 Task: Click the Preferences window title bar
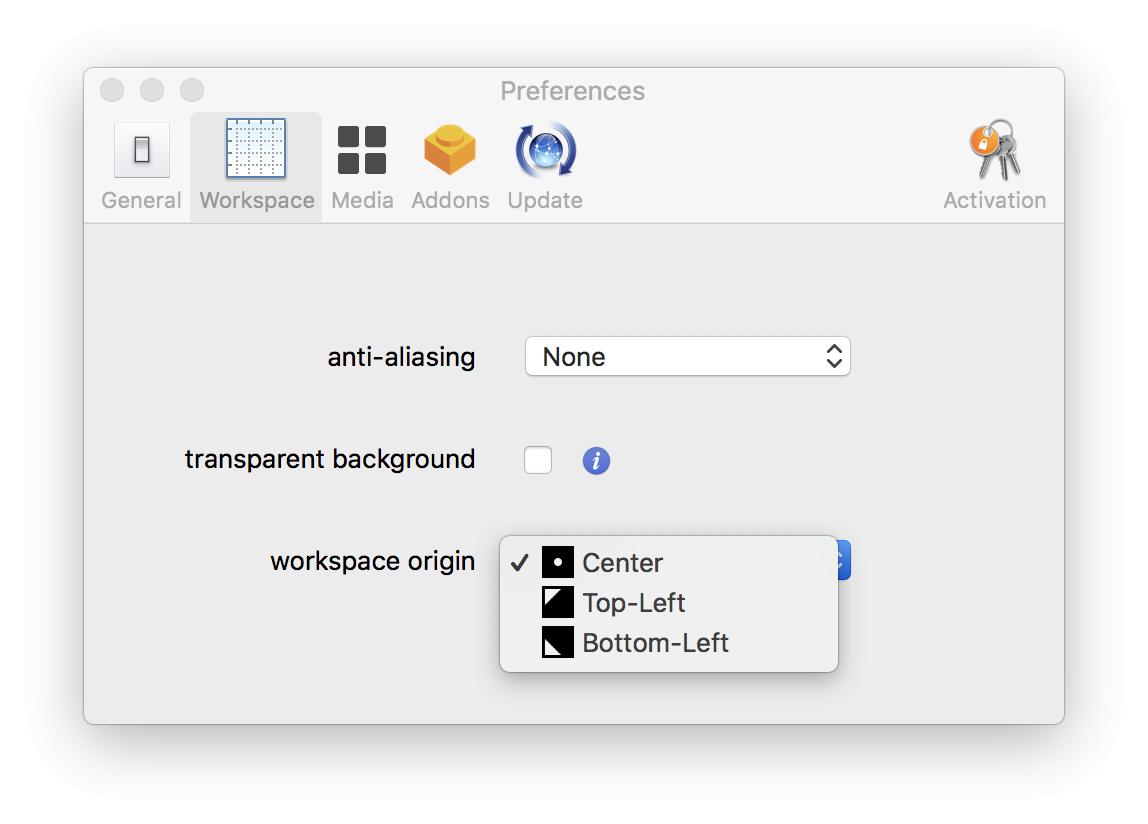tap(572, 91)
